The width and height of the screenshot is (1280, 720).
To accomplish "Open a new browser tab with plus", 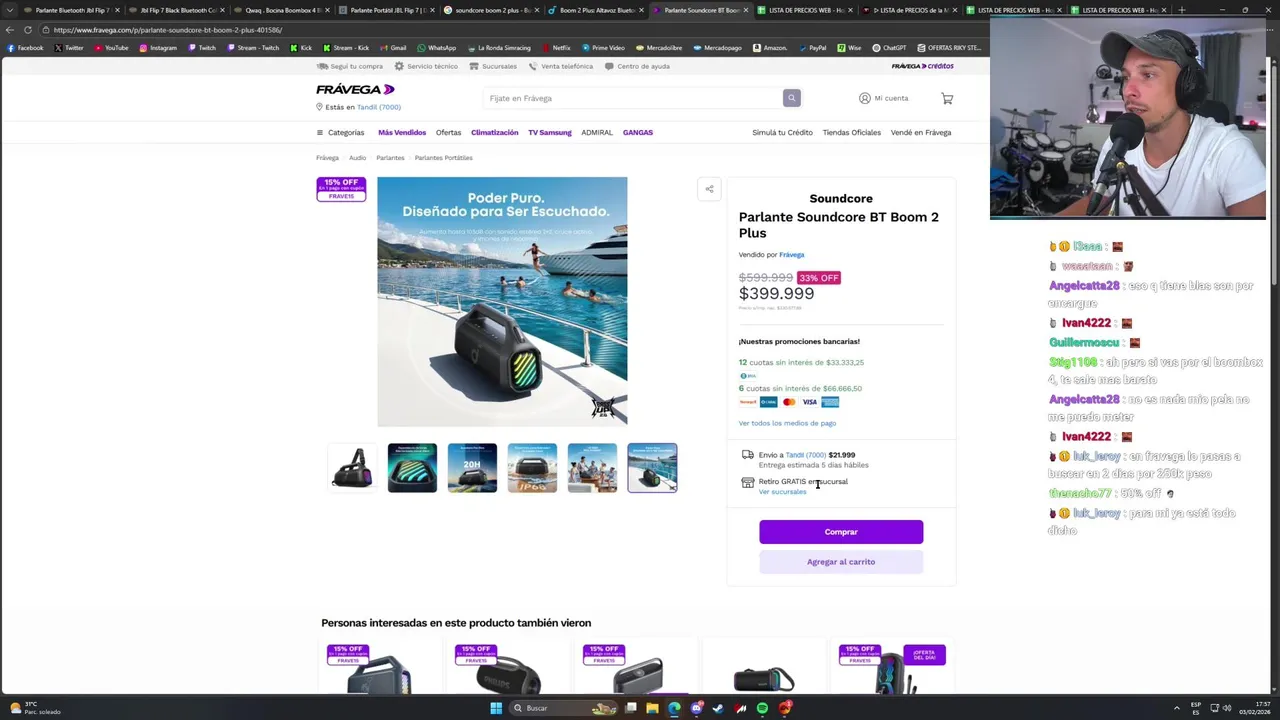I will [x=1181, y=10].
